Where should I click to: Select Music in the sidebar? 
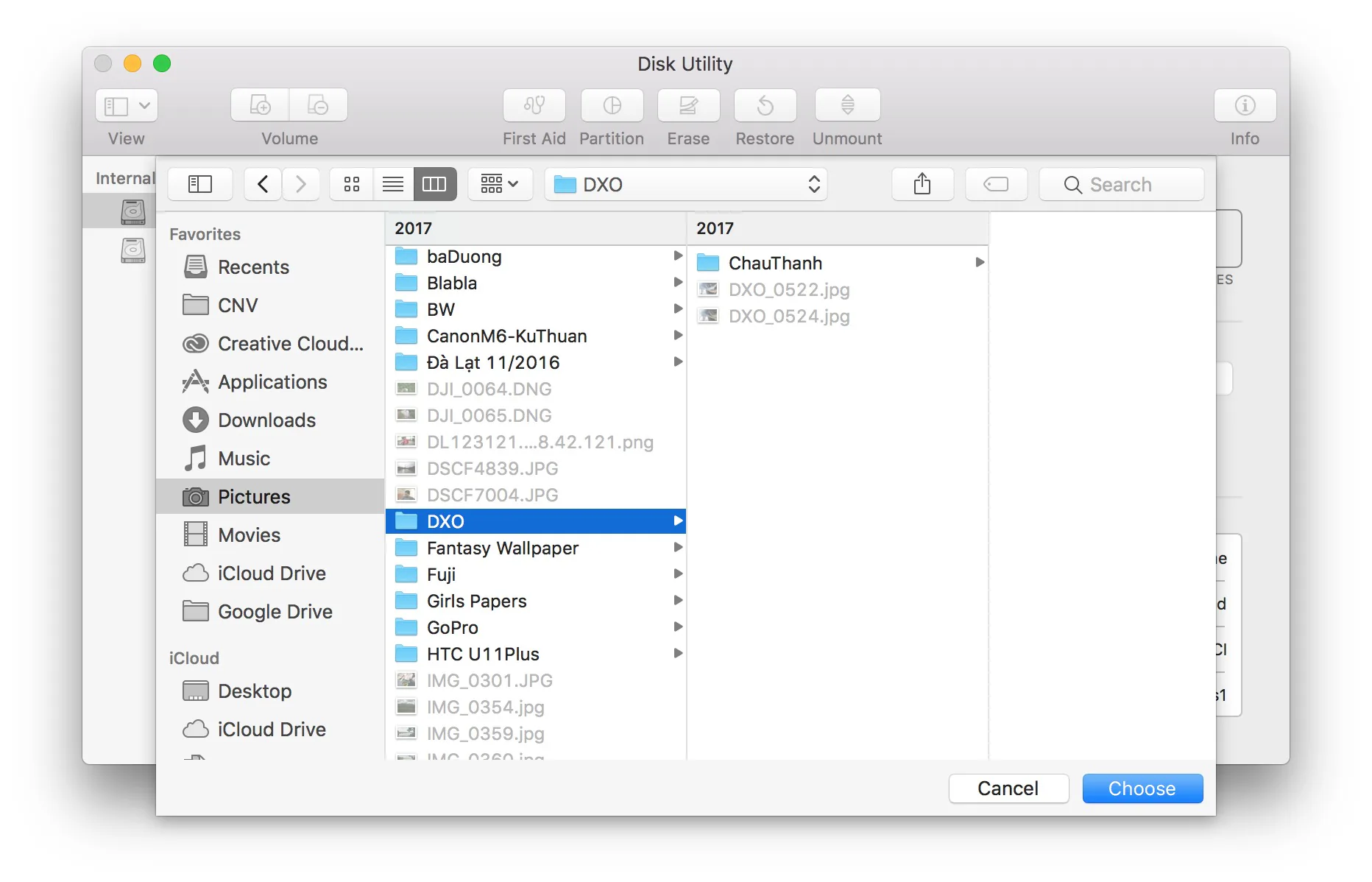[270, 458]
